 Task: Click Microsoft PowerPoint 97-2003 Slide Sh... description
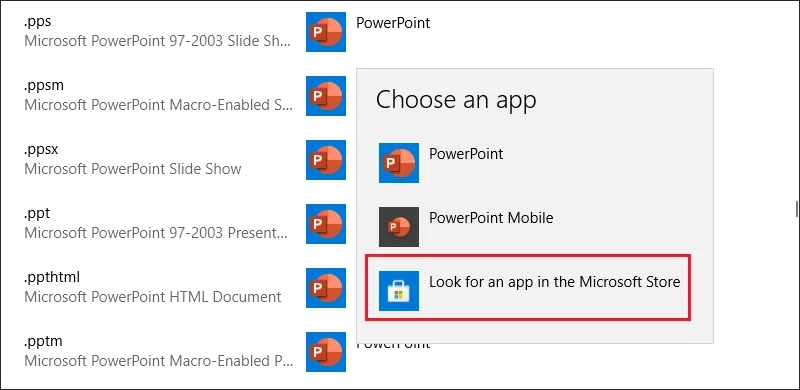click(158, 41)
